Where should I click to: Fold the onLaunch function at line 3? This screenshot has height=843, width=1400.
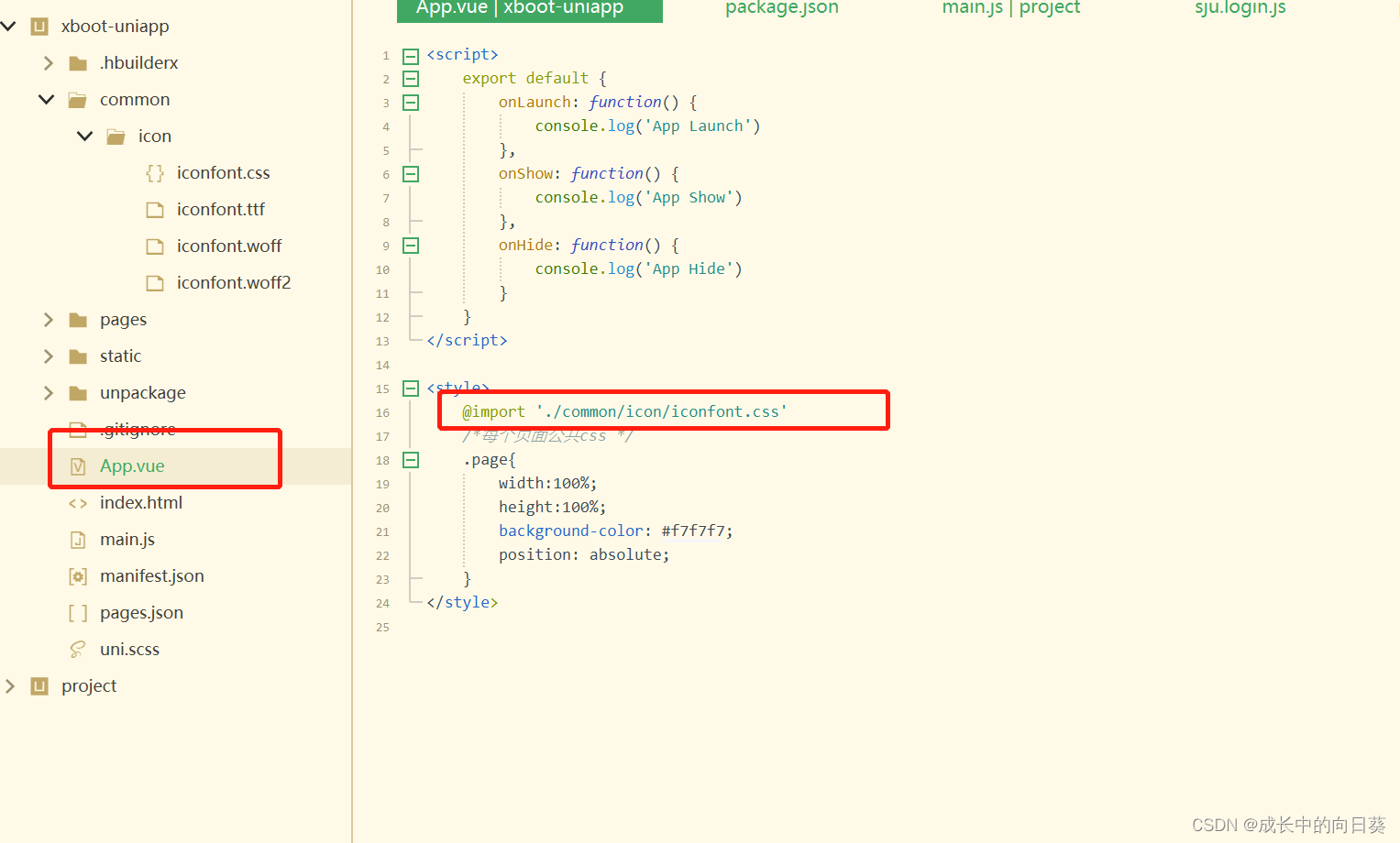point(411,103)
